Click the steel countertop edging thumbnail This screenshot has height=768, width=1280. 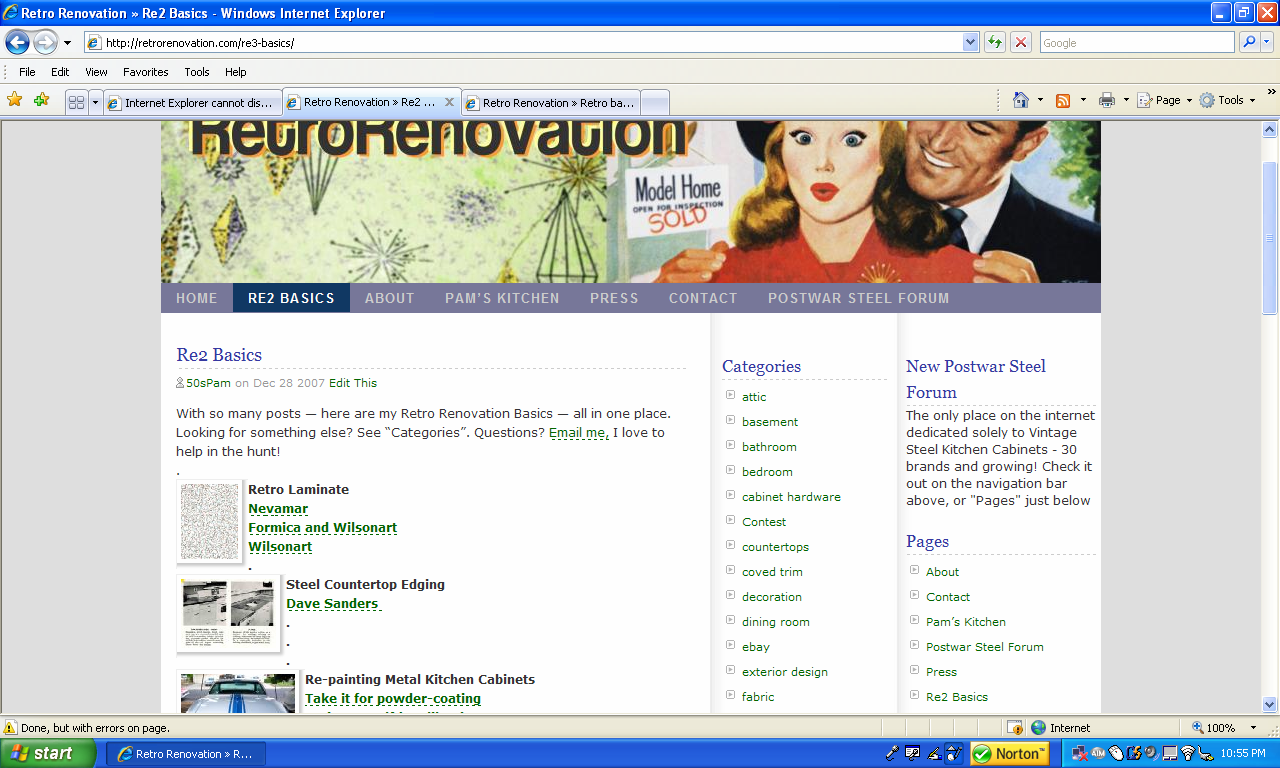(x=228, y=613)
